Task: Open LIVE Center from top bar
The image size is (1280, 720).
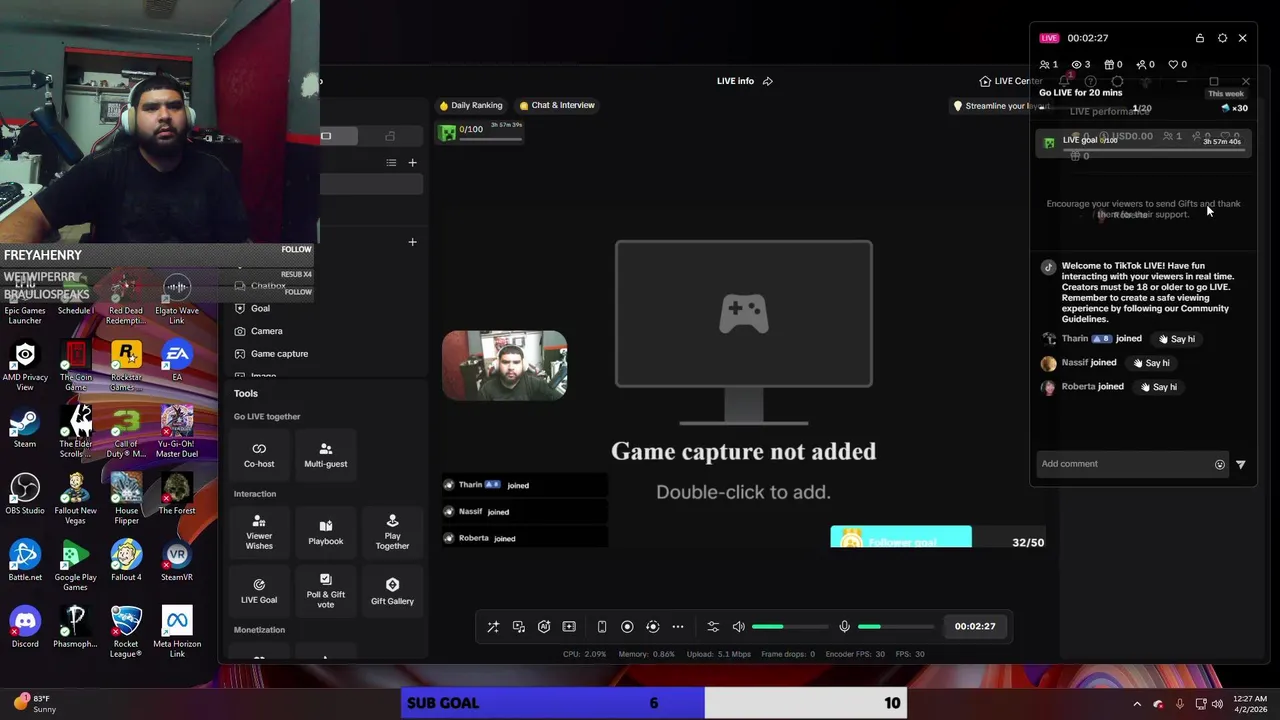Action: (1011, 81)
